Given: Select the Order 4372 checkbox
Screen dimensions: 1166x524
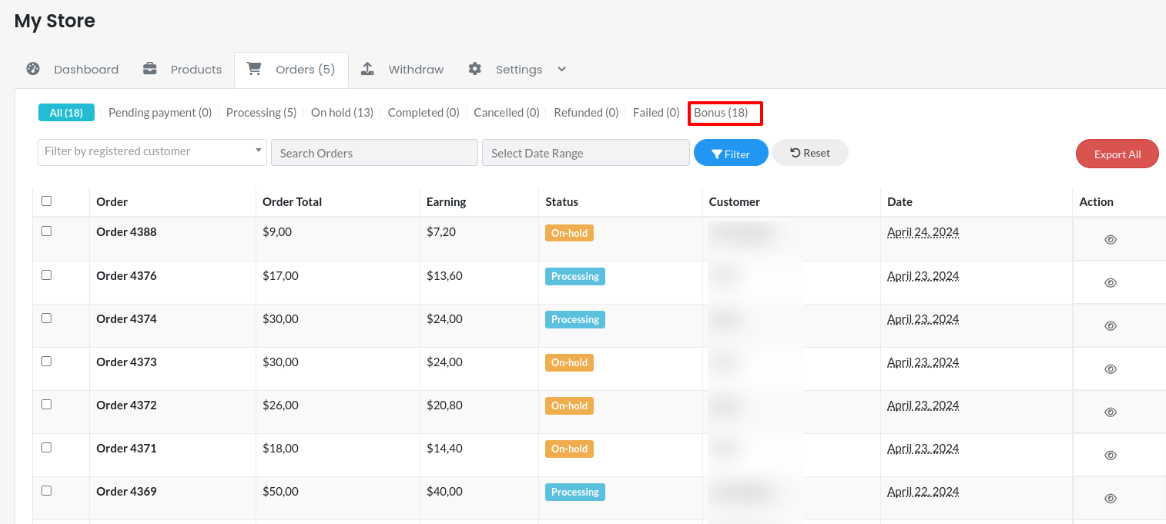Looking at the screenshot, I should 46,404.
